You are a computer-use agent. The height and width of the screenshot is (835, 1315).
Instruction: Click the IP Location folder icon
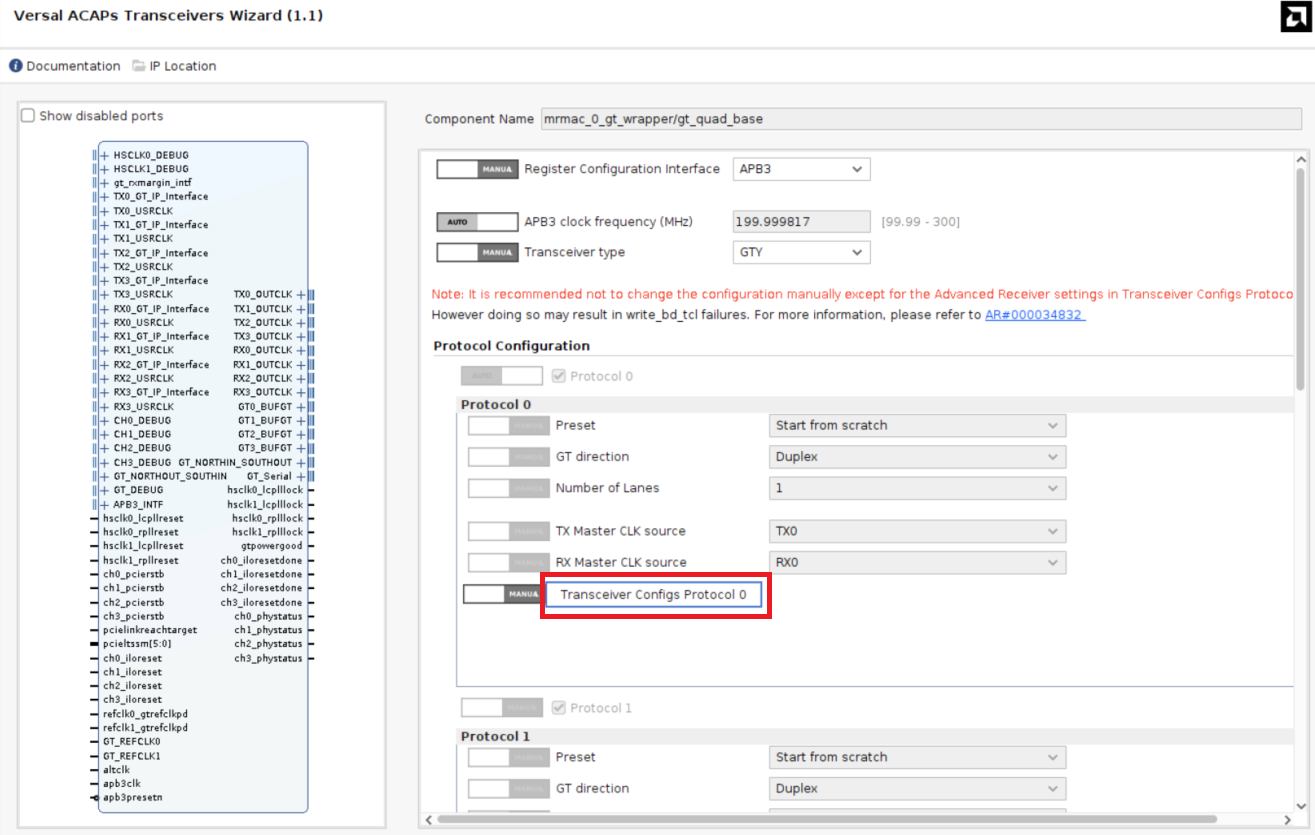(139, 66)
